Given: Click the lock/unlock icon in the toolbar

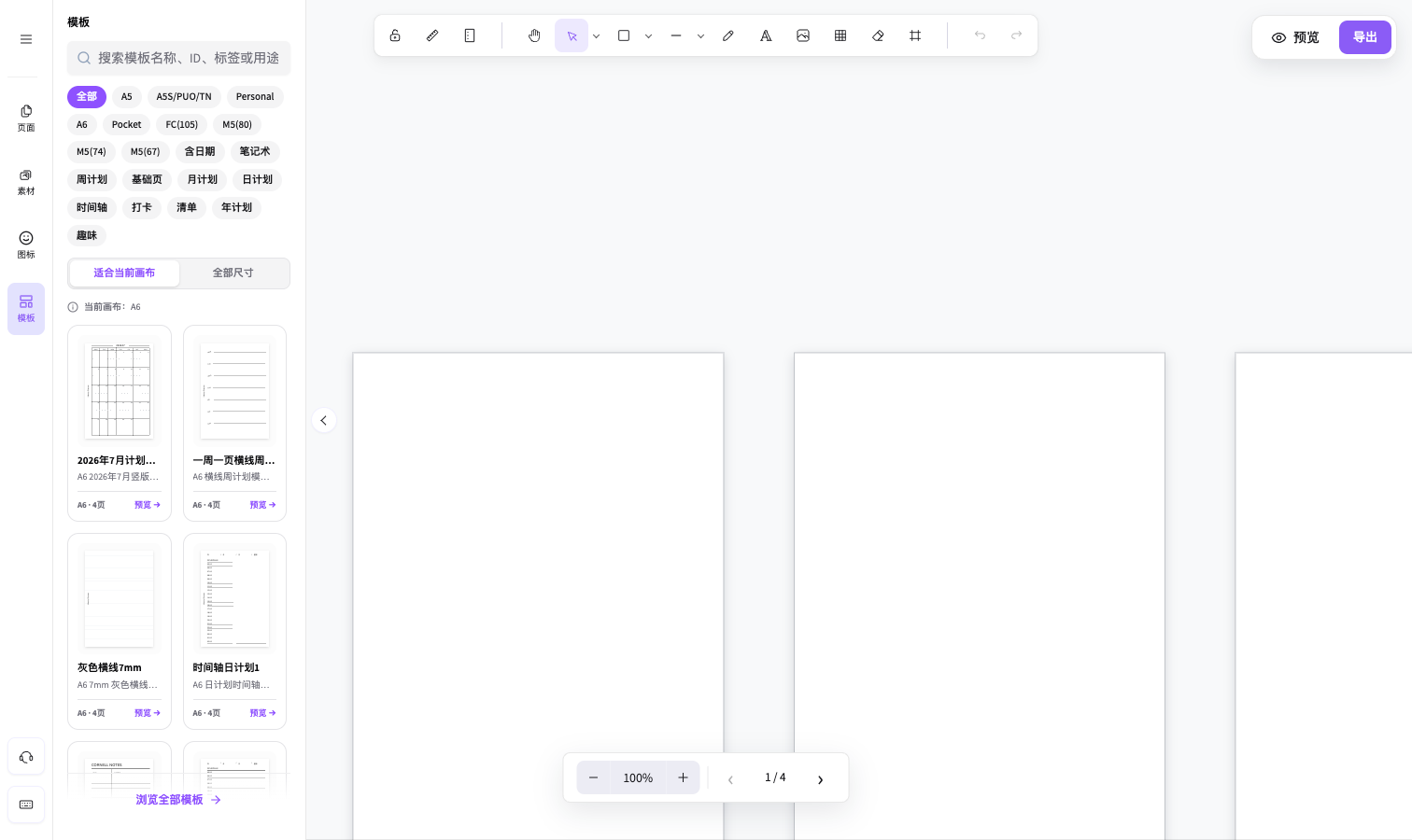Looking at the screenshot, I should (395, 35).
